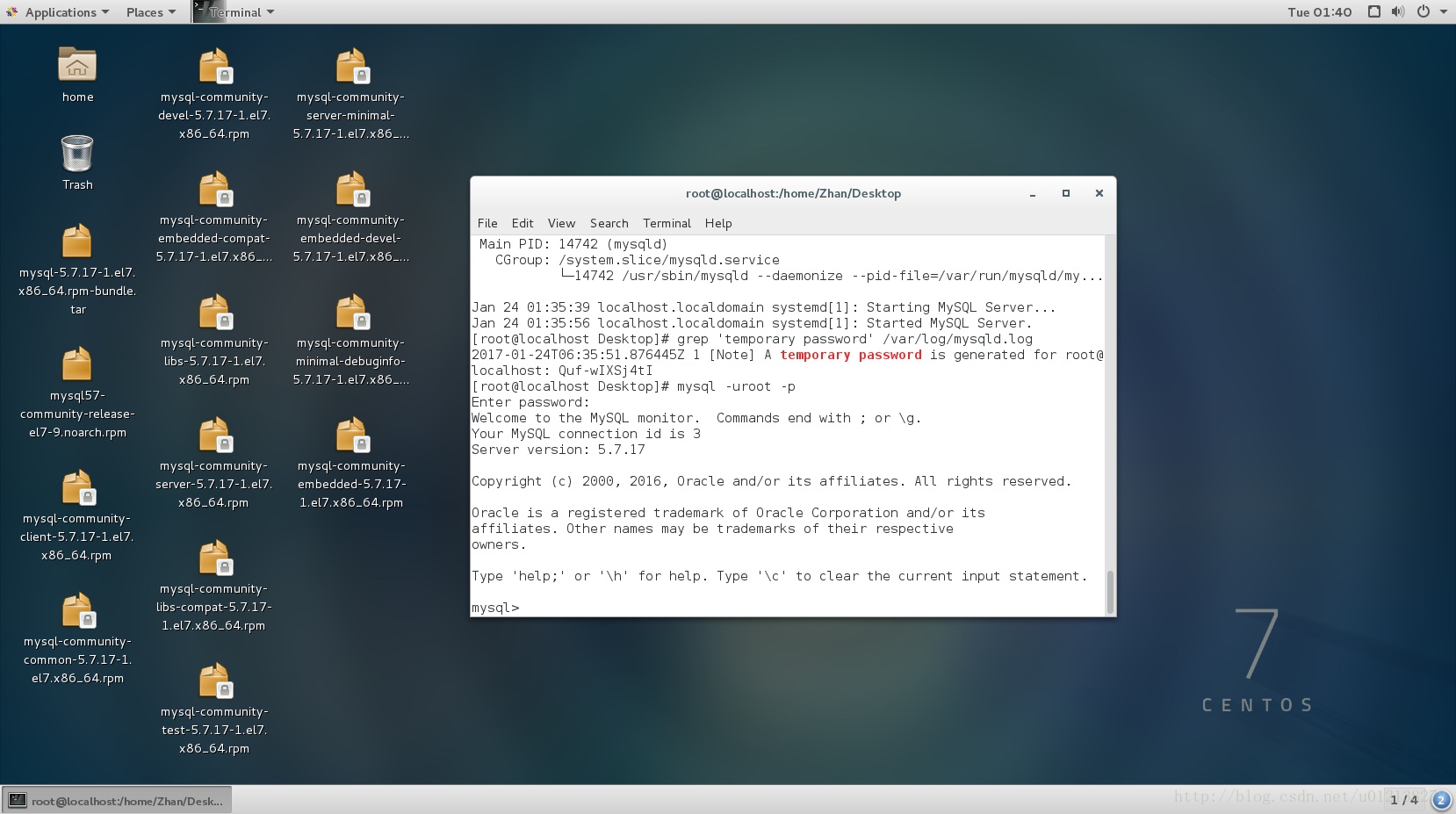Open the Trash desktop icon
1456x814 pixels.
77,153
